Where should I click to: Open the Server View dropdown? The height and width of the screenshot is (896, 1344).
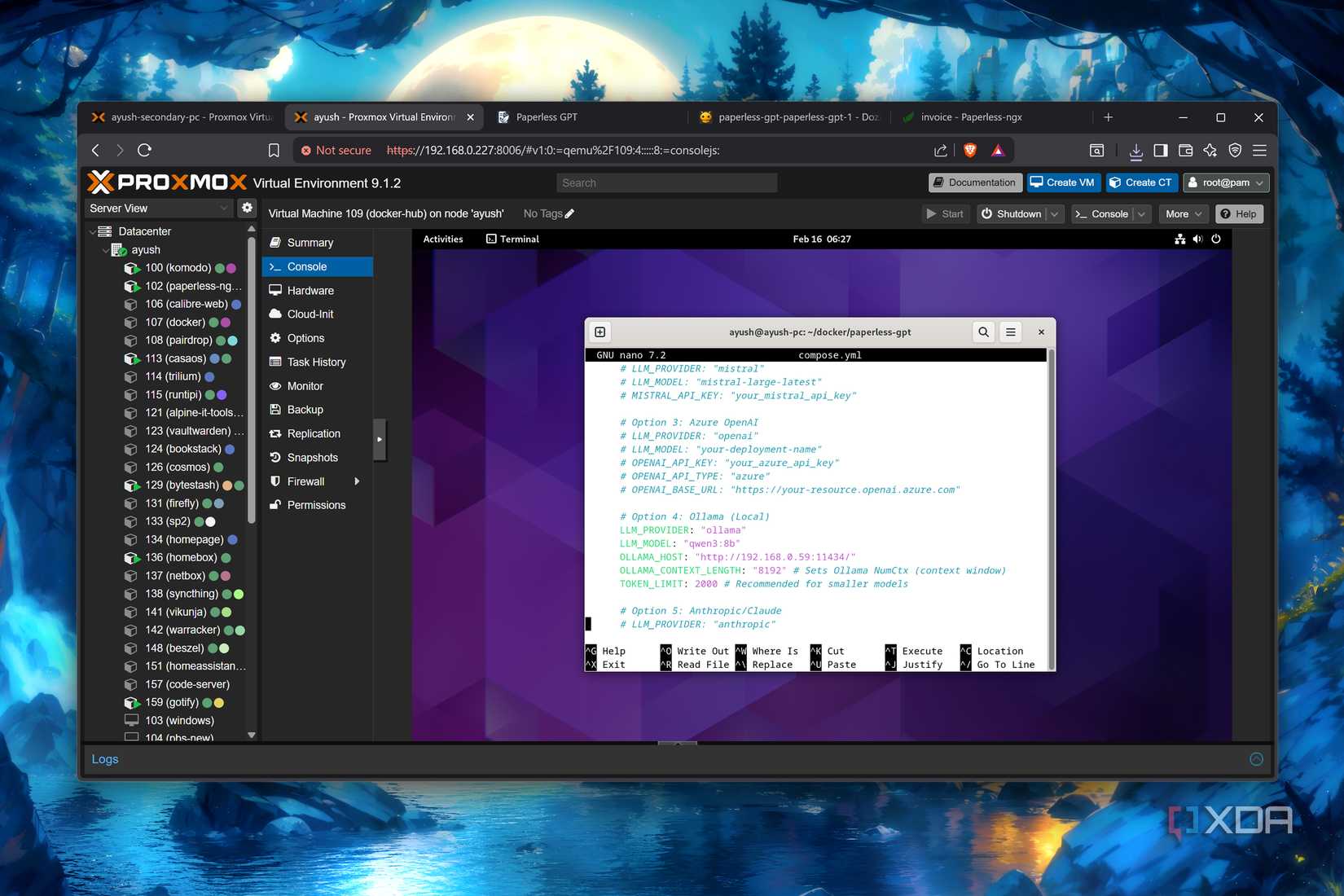(159, 208)
